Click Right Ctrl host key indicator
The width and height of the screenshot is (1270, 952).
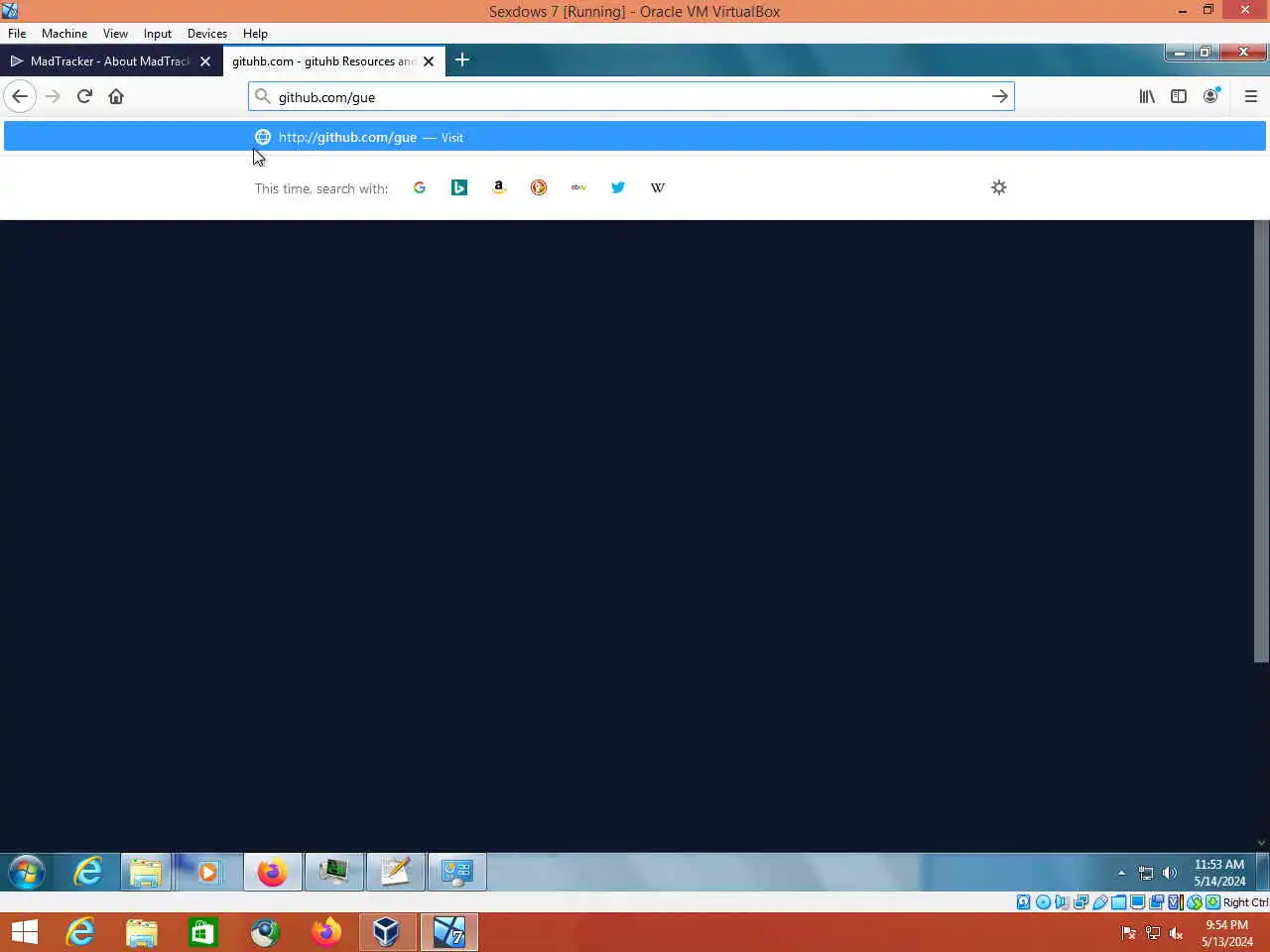1245,902
